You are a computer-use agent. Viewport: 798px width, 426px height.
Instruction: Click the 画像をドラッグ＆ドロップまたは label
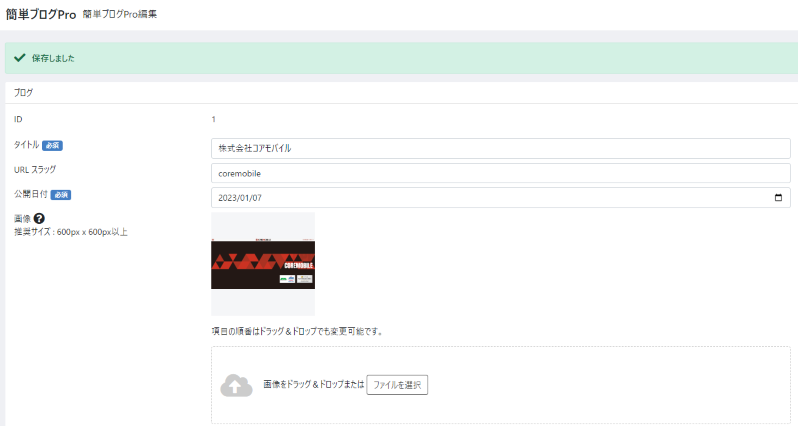[314, 384]
